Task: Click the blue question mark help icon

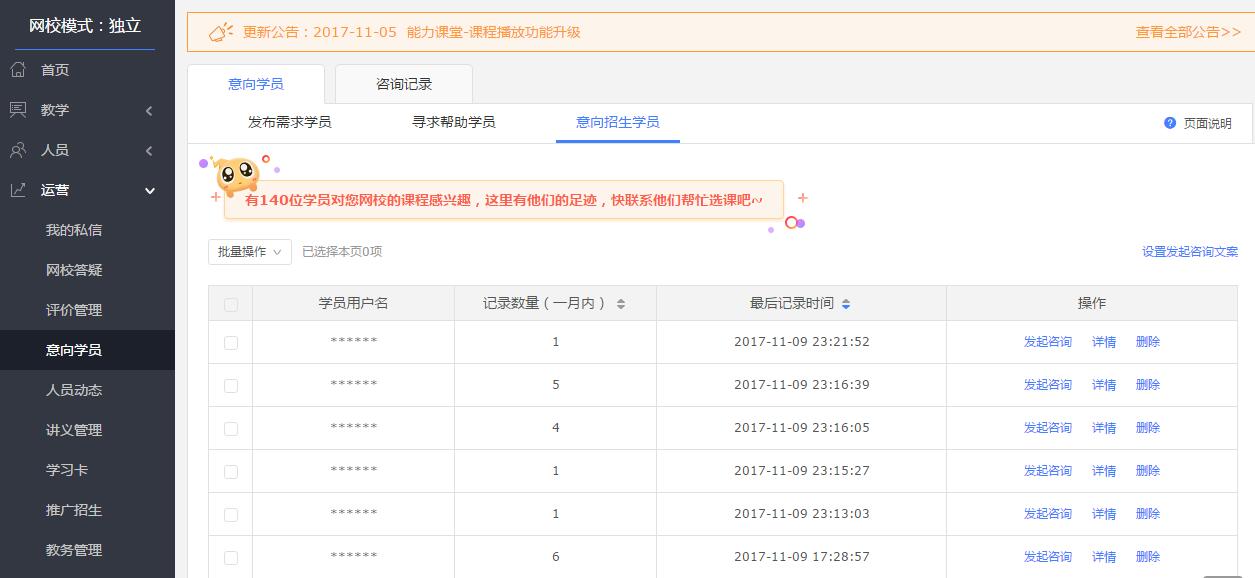Action: [x=1170, y=123]
